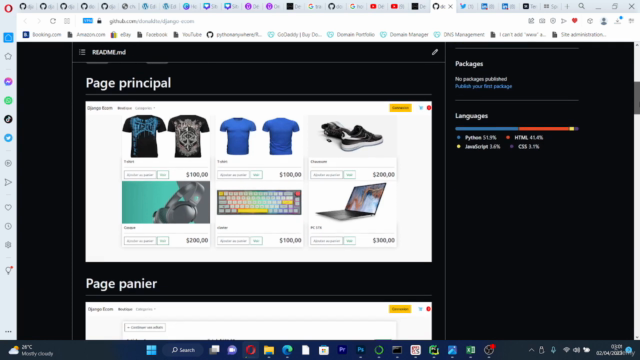Open the heart bookmarks sidebar icon
The image size is (640, 360).
[x=8, y=207]
